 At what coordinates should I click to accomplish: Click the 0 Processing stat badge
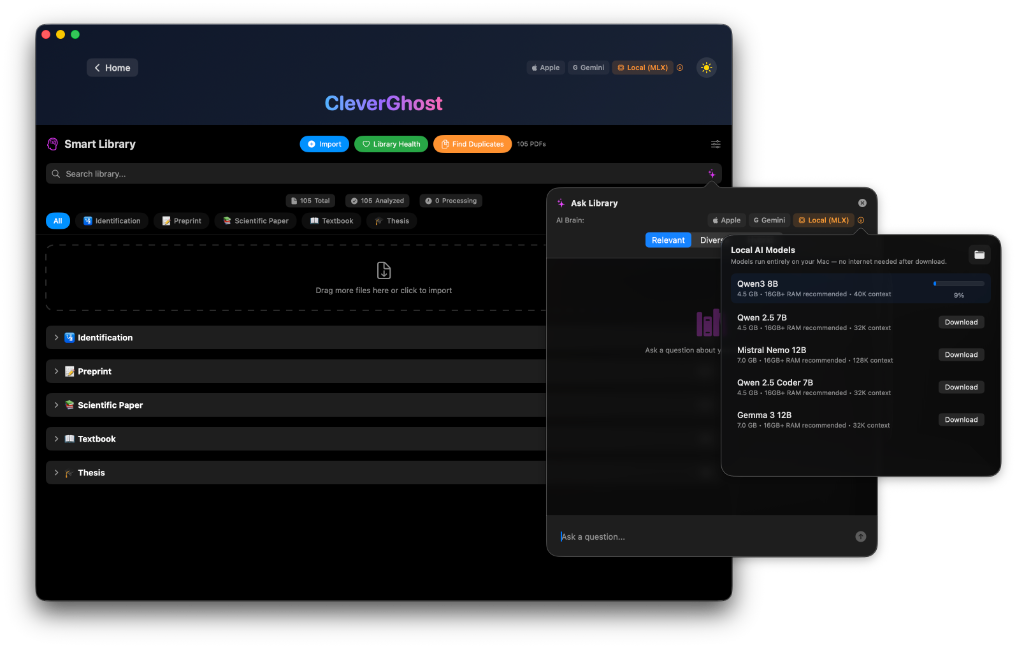(451, 201)
